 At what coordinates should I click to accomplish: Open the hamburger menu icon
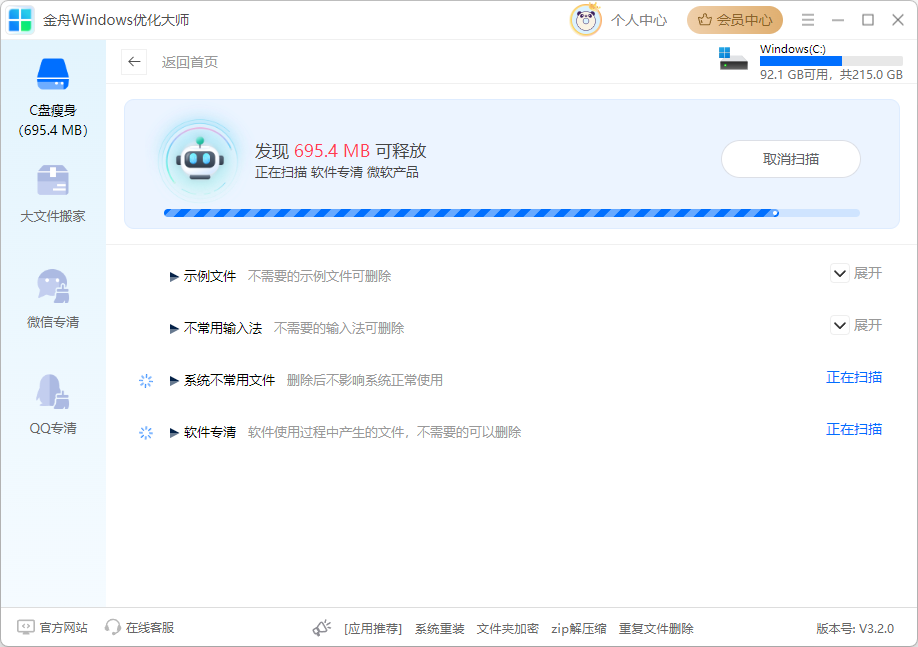coord(808,20)
